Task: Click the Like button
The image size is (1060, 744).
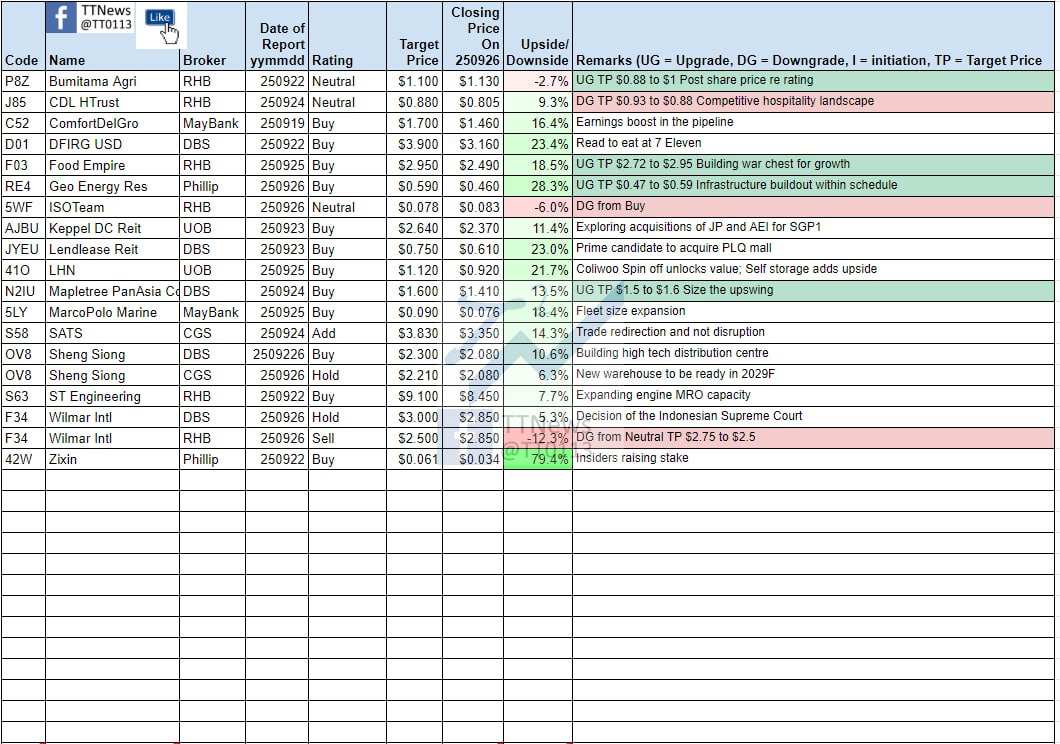Action: pos(160,18)
